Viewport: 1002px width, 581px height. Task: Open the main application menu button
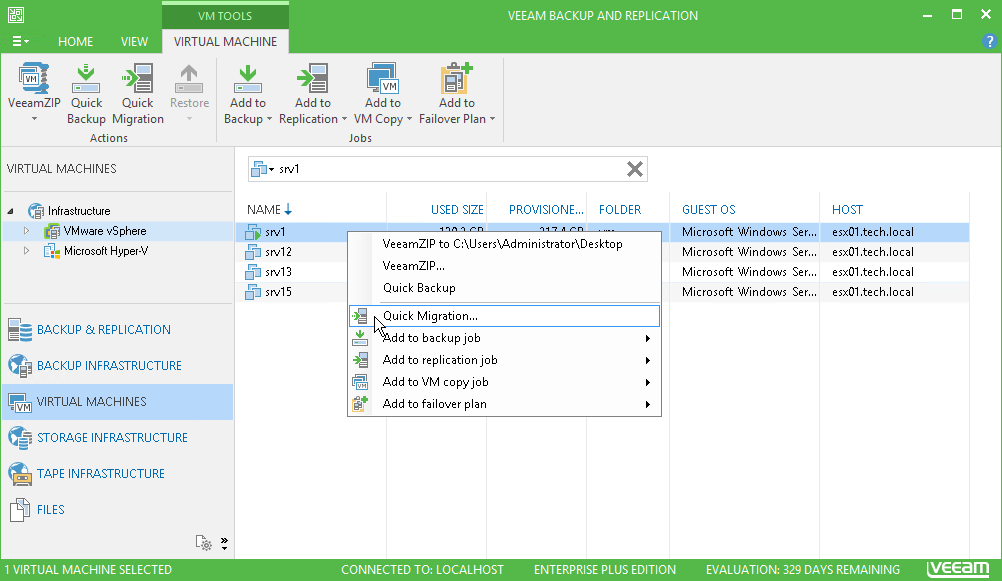tap(20, 42)
